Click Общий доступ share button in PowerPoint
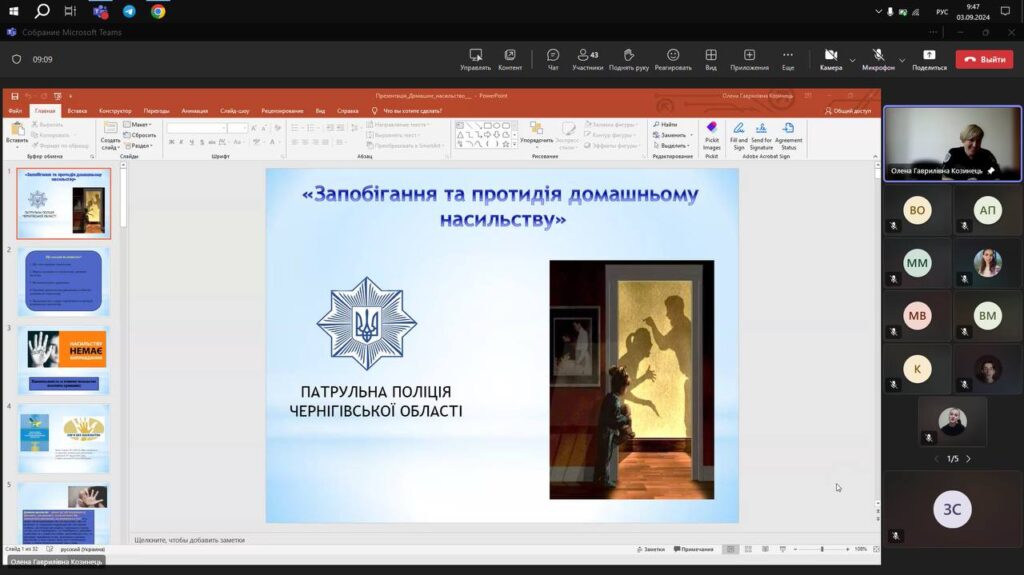This screenshot has height=575, width=1024. (848, 111)
